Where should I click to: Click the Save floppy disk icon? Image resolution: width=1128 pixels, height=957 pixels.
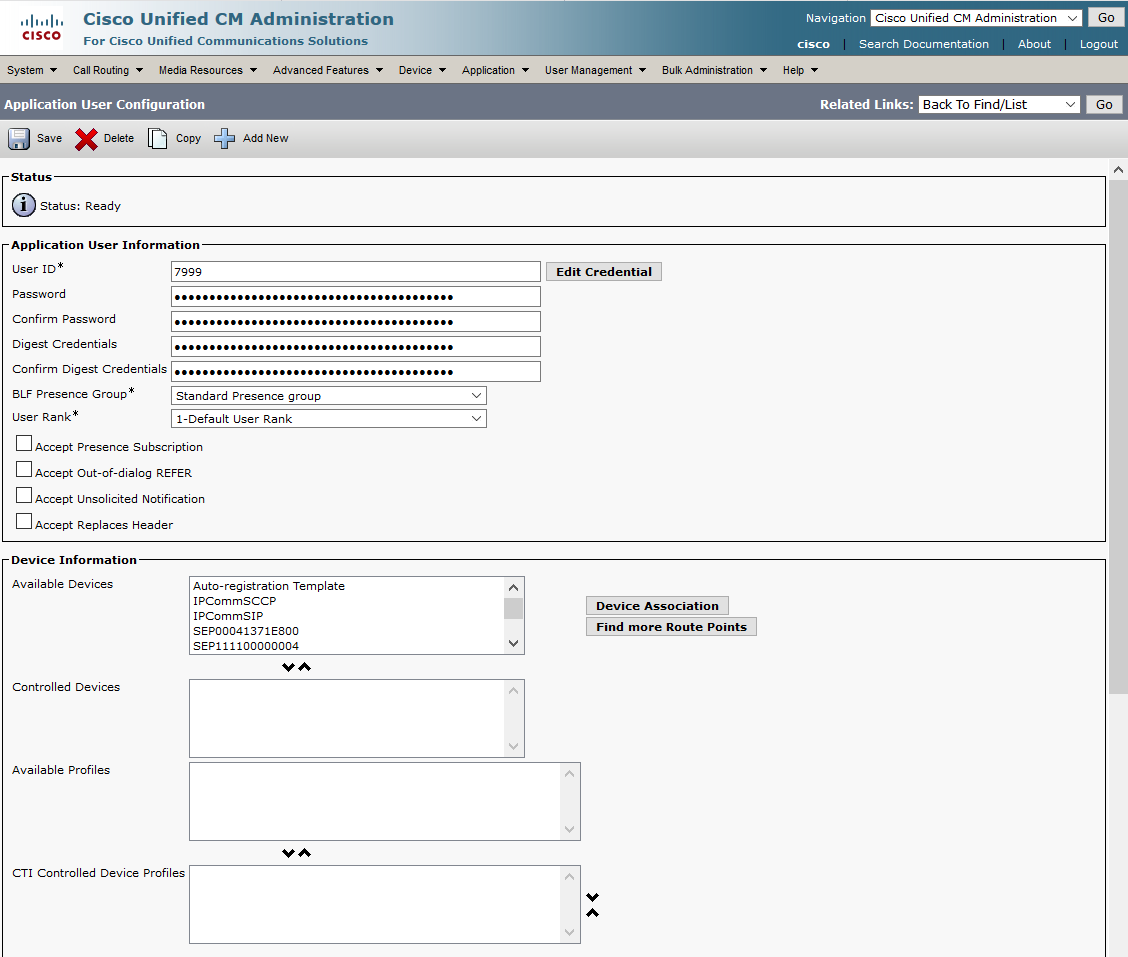(19, 139)
